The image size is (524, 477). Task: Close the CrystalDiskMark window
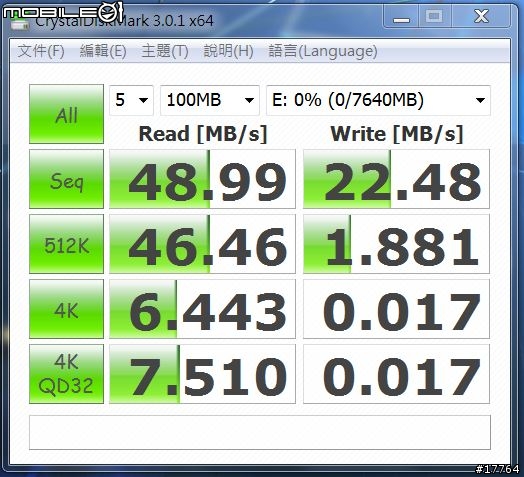(481, 16)
